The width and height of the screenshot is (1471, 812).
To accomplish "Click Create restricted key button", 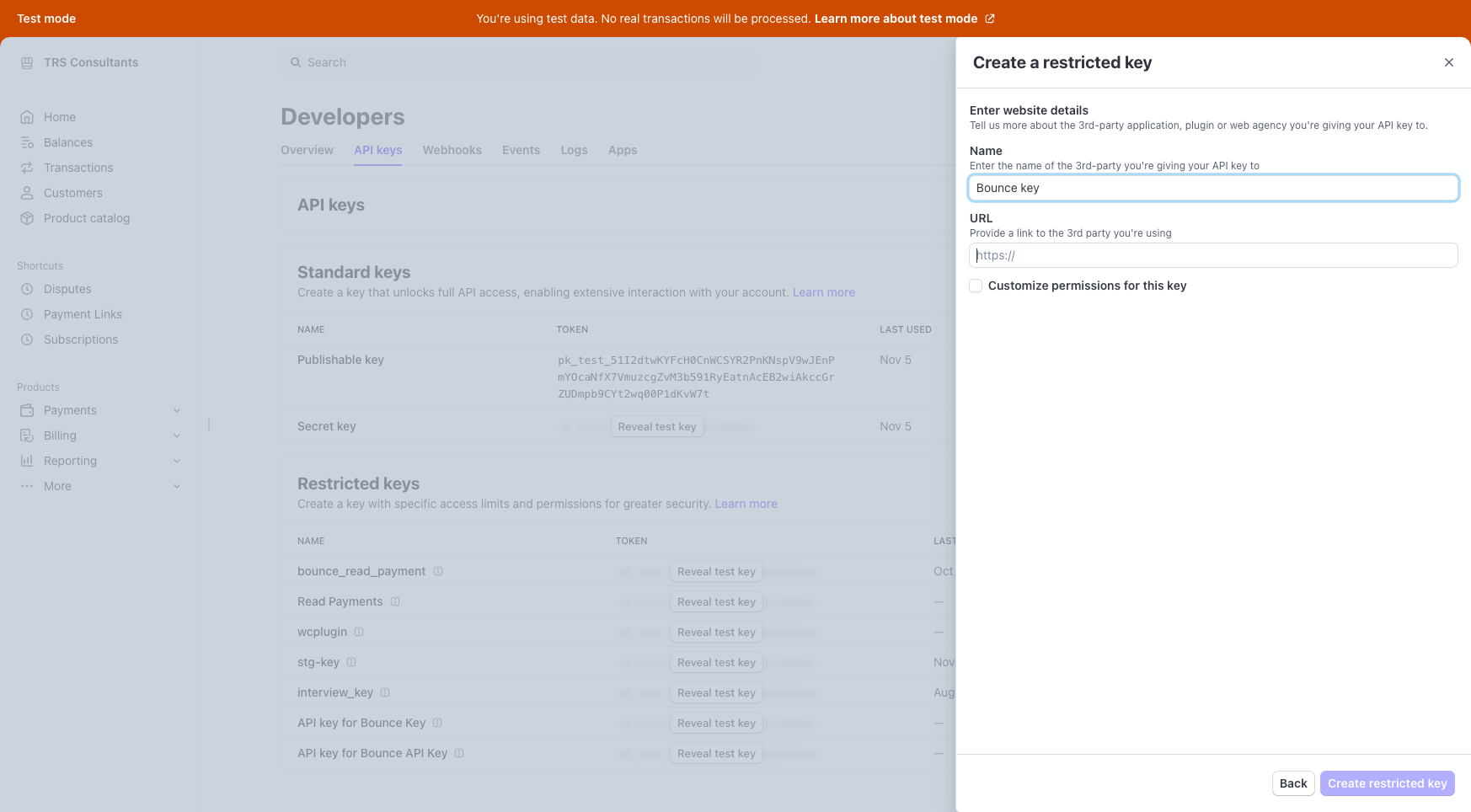I will [x=1387, y=783].
